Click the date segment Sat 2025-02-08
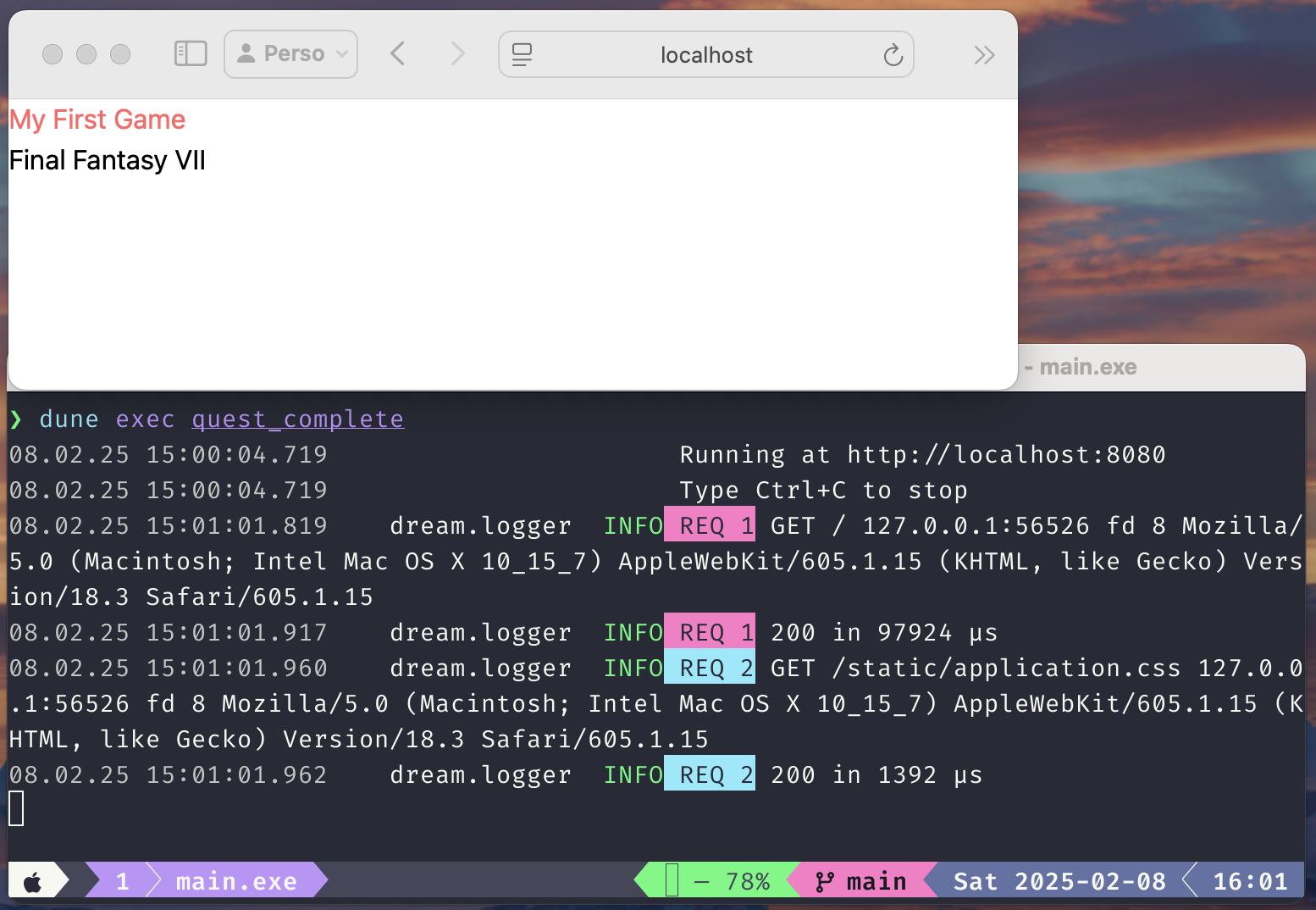Image resolution: width=1316 pixels, height=910 pixels. tap(1059, 882)
